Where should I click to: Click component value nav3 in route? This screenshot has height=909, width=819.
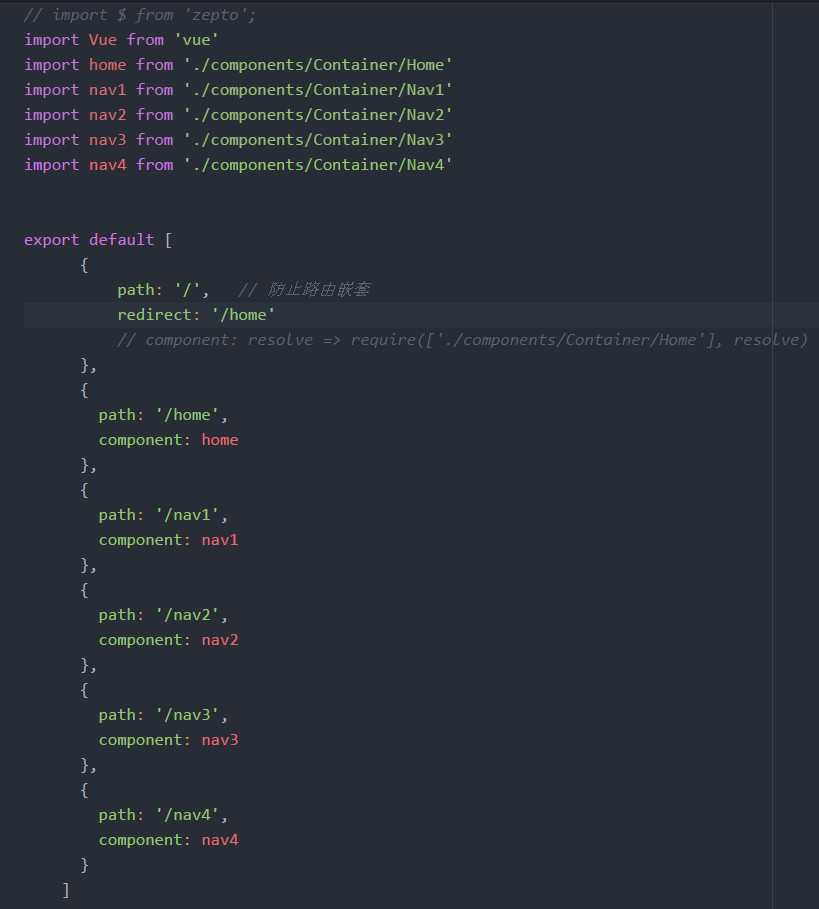click(x=220, y=740)
